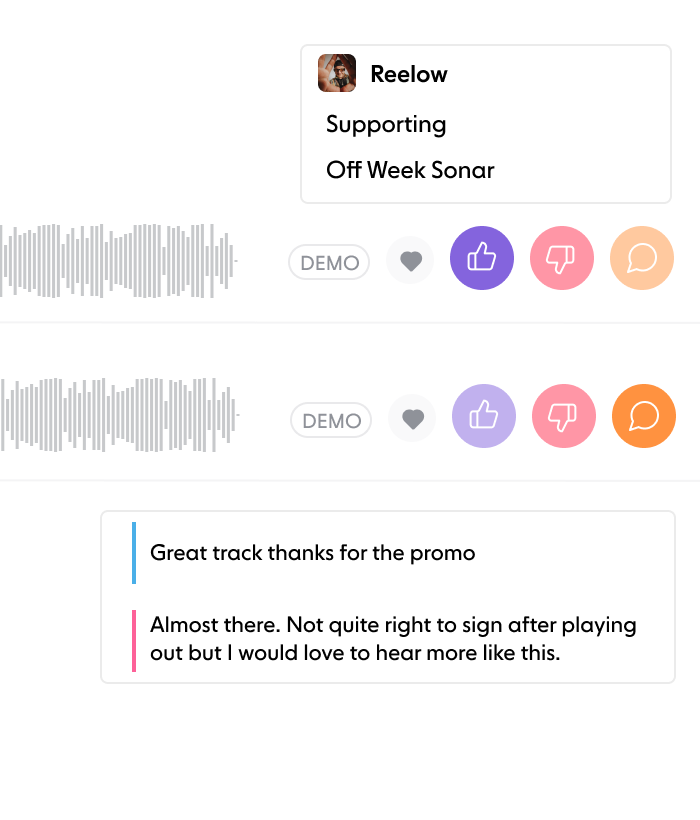The width and height of the screenshot is (700, 820).
Task: Select the Supporting entry in Reelow card
Action: pyautogui.click(x=386, y=125)
